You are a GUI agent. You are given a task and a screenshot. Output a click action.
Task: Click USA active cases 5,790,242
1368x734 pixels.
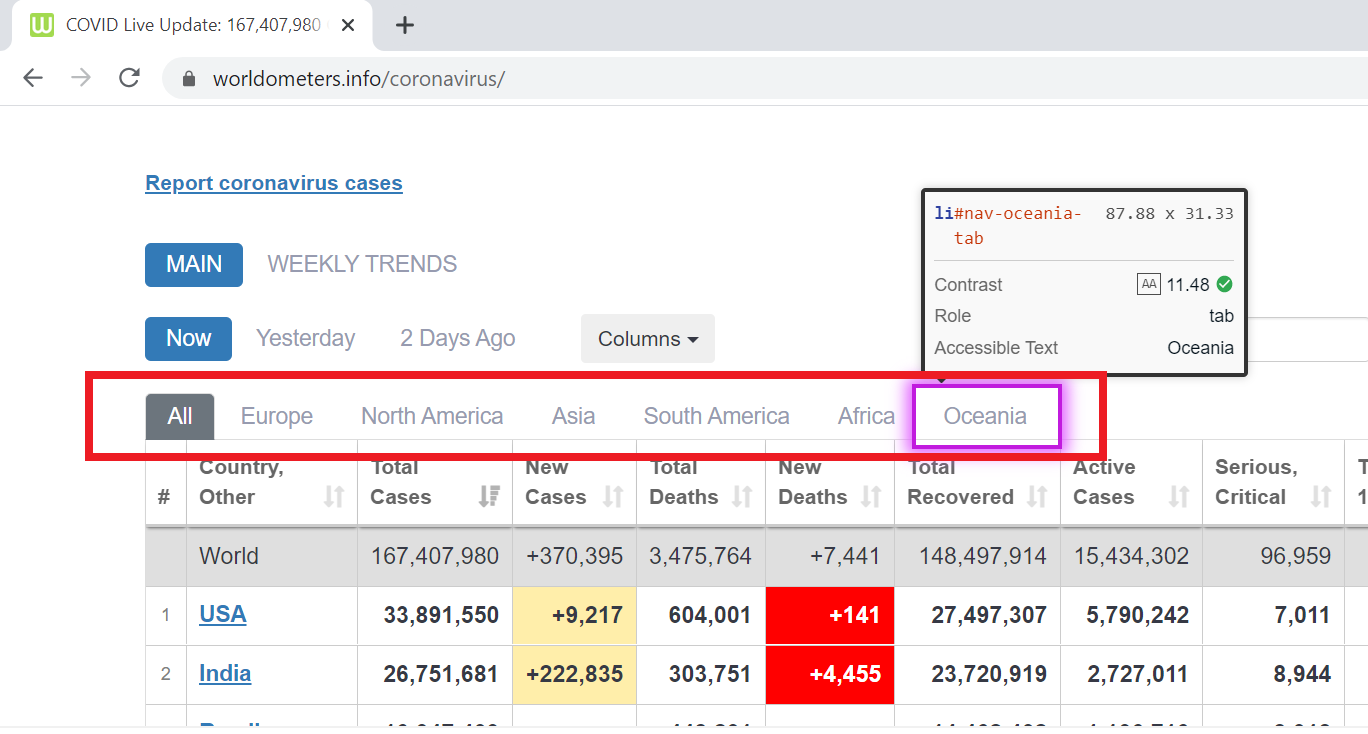point(1138,615)
